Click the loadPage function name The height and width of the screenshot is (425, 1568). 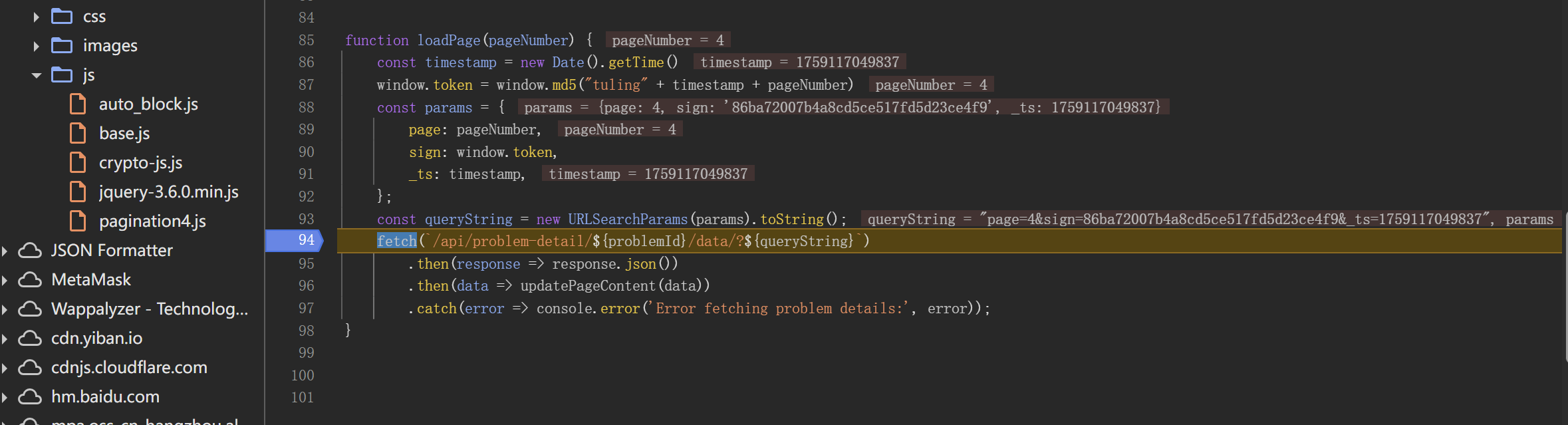449,41
